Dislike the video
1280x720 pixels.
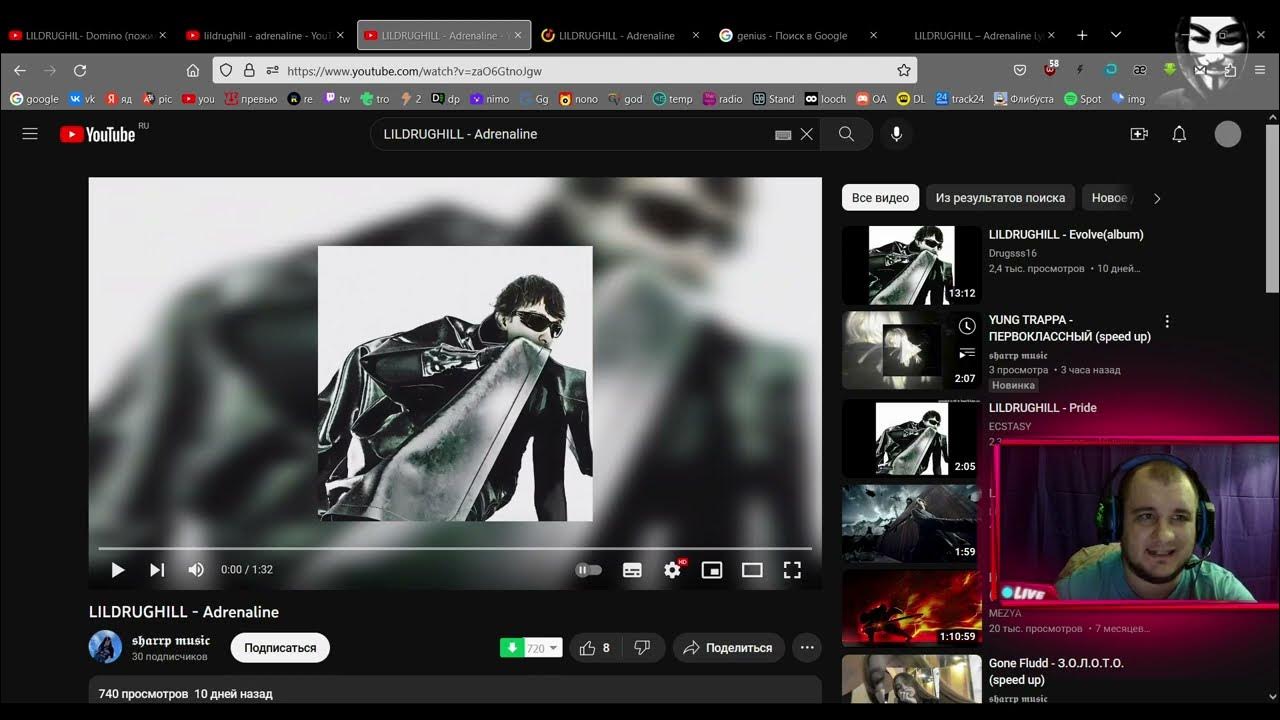tap(643, 648)
